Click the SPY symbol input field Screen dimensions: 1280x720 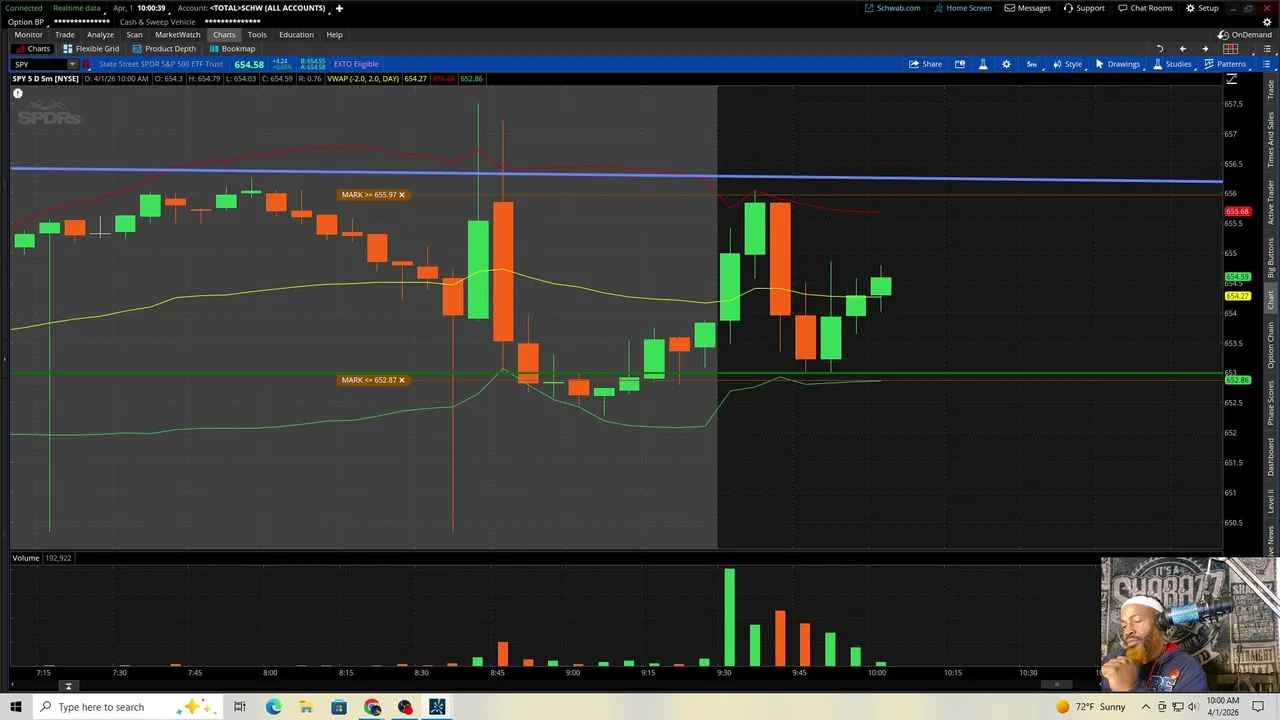point(38,64)
